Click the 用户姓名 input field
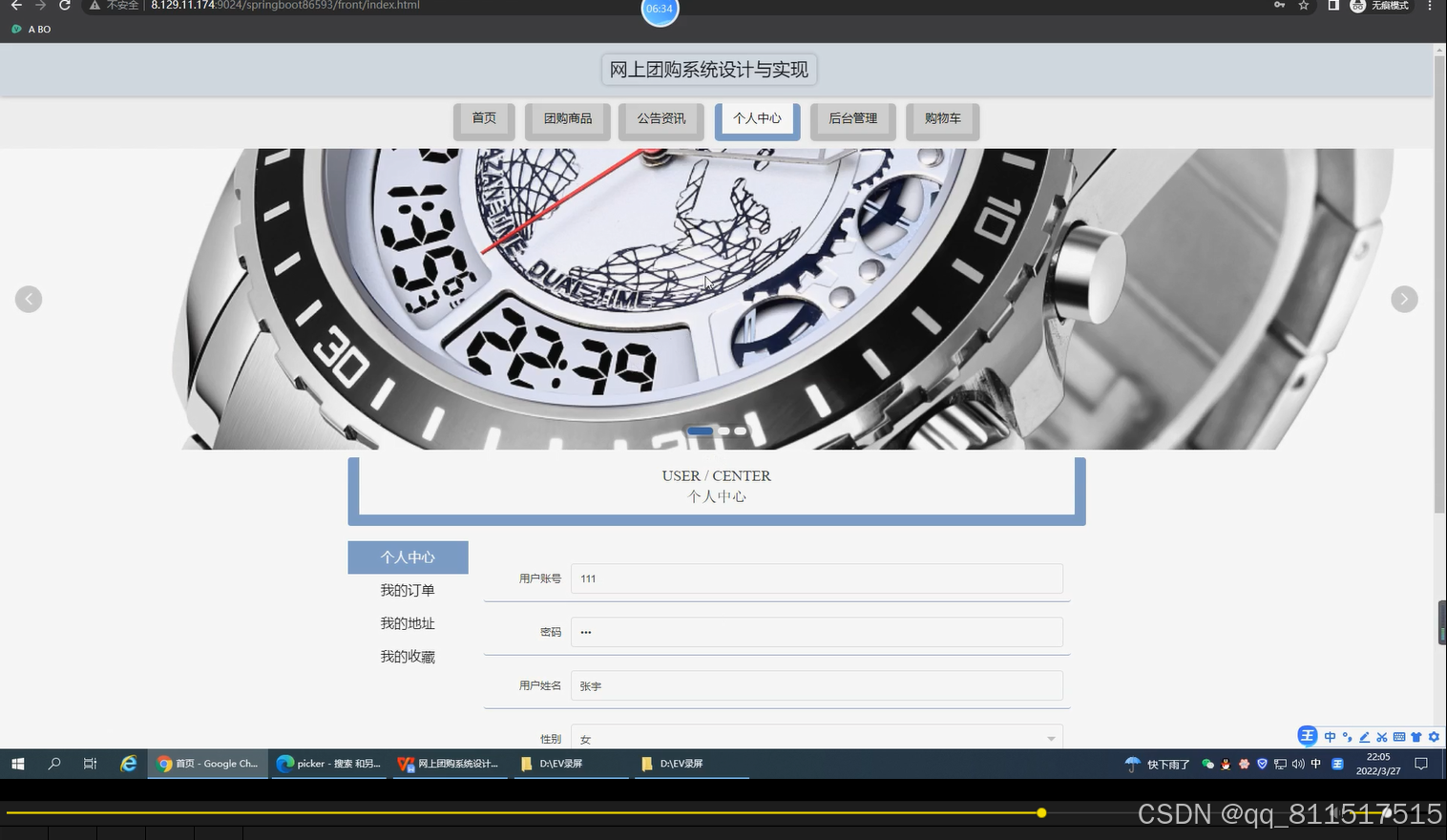The height and width of the screenshot is (840, 1447). (816, 685)
